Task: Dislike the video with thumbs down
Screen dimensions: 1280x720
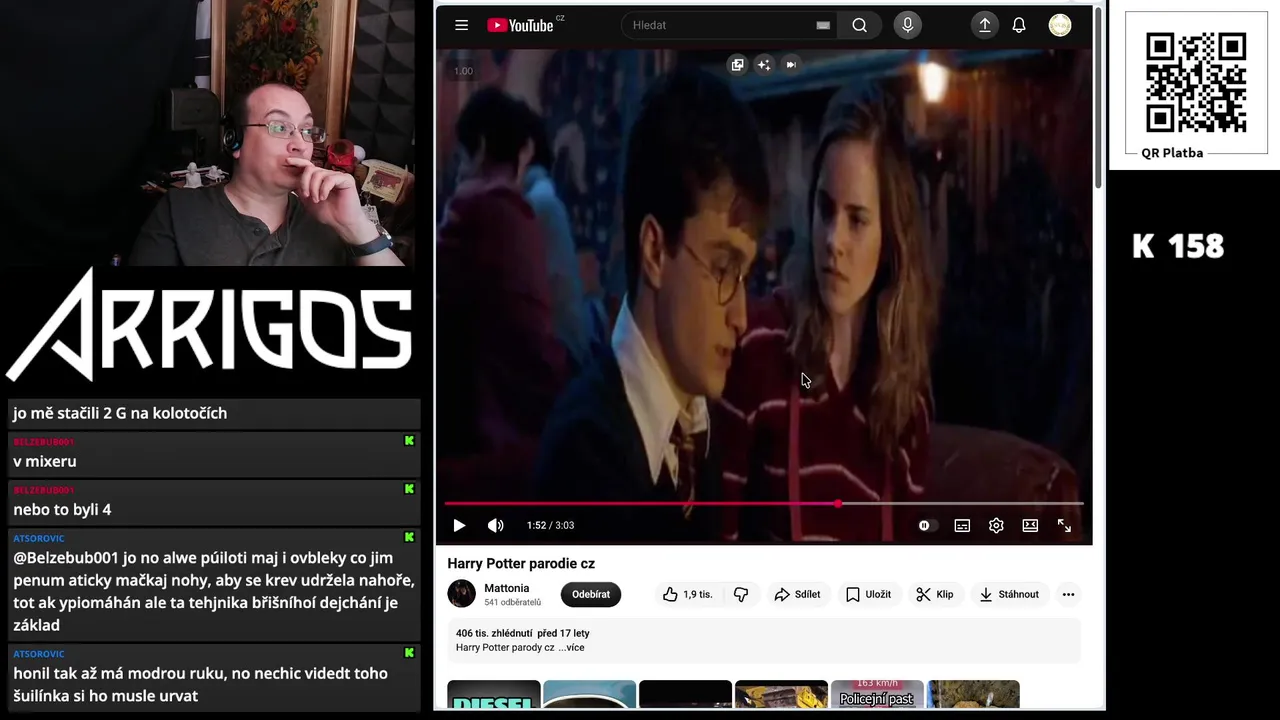Action: [741, 594]
